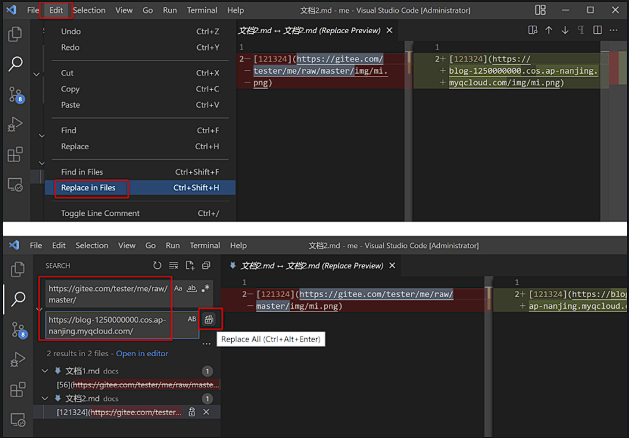Open Search view in lower window activity bar
This screenshot has width=629, height=438.
[18, 299]
